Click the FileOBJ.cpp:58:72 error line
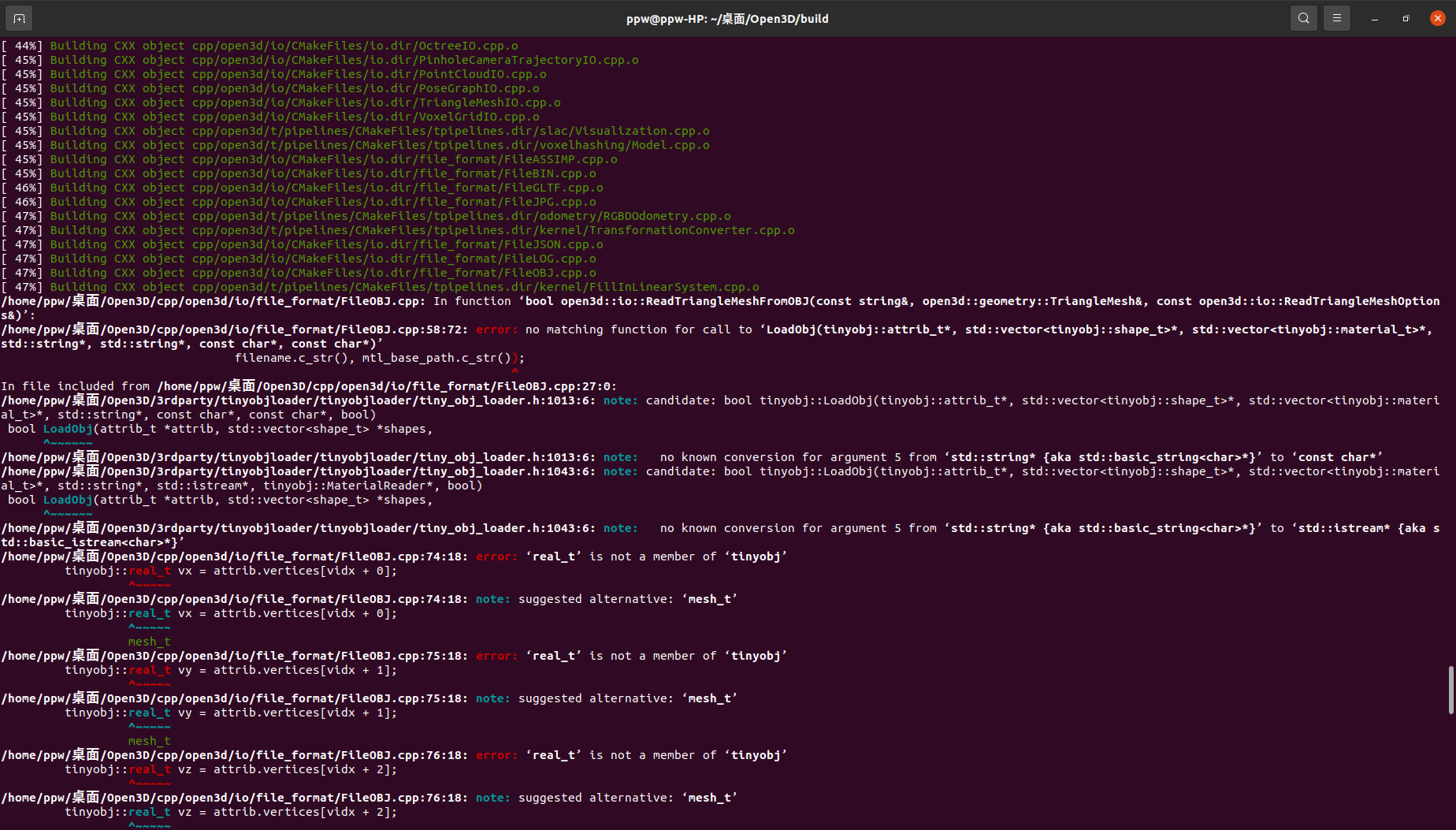 pos(717,337)
